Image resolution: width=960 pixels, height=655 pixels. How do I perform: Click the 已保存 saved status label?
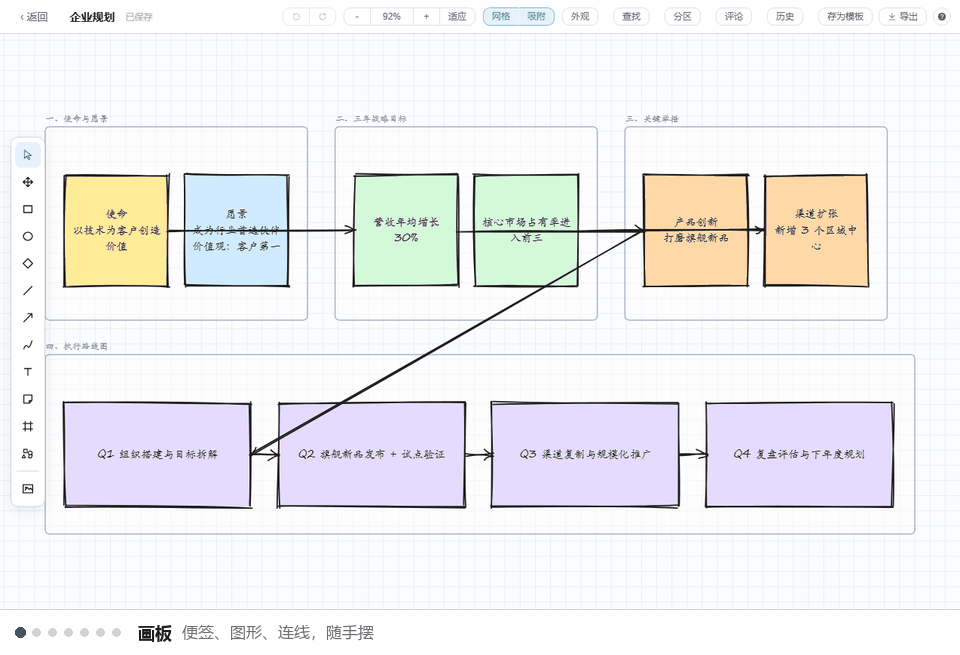[x=139, y=17]
